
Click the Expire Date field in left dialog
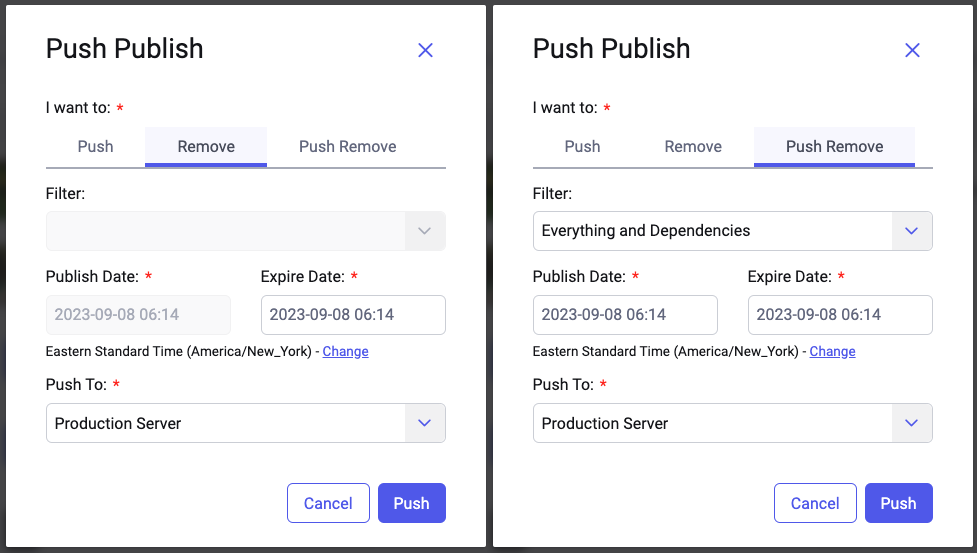click(x=352, y=315)
